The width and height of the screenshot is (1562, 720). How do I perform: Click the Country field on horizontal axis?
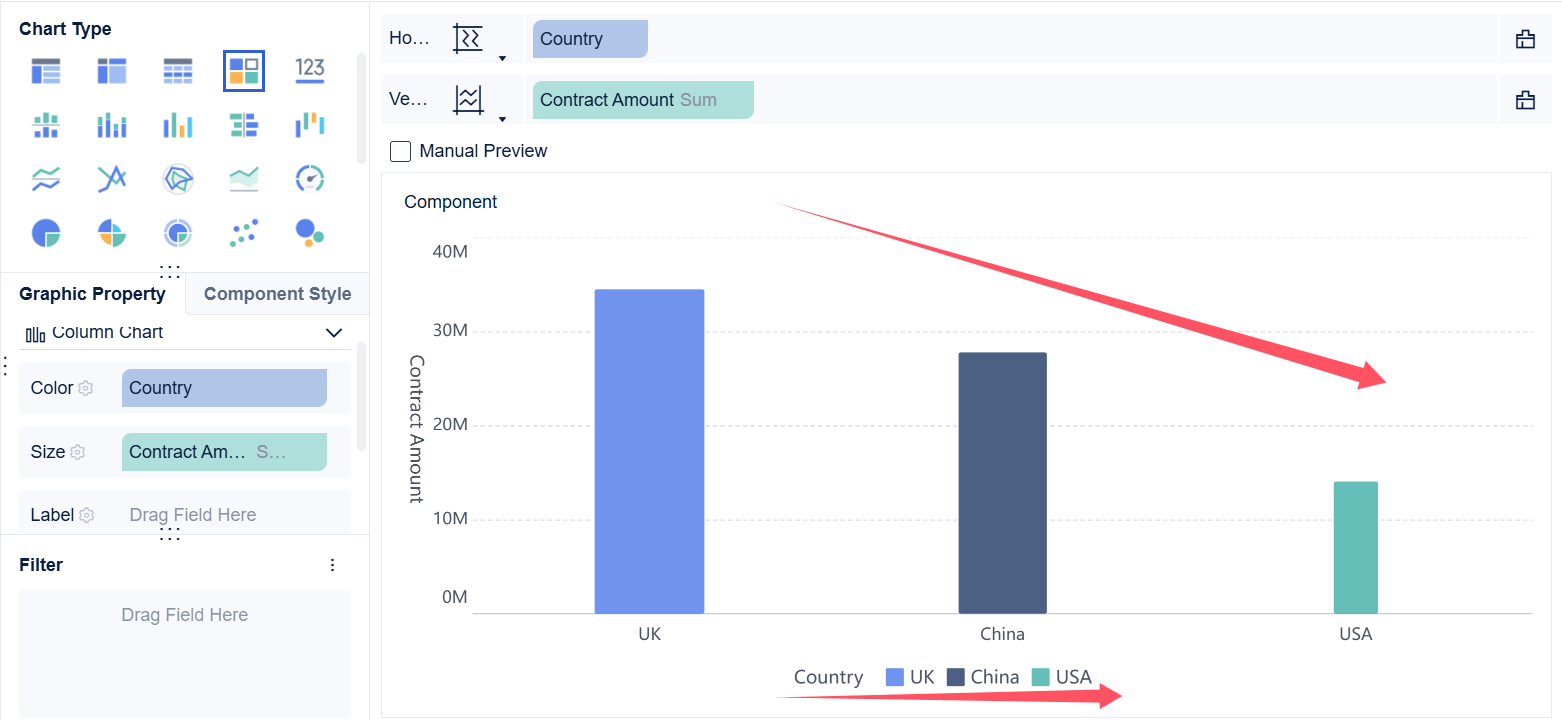coord(590,39)
